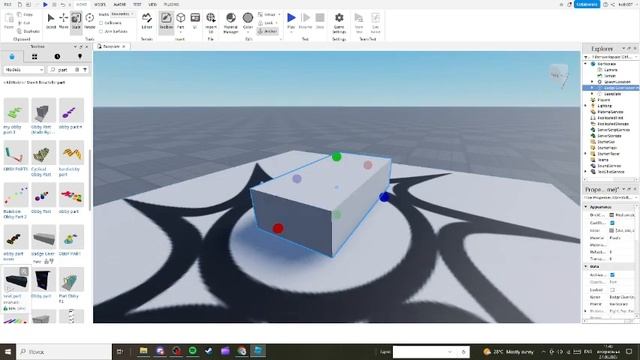
Task: Click the Undo arrow in title bar
Action: click(63, 4)
